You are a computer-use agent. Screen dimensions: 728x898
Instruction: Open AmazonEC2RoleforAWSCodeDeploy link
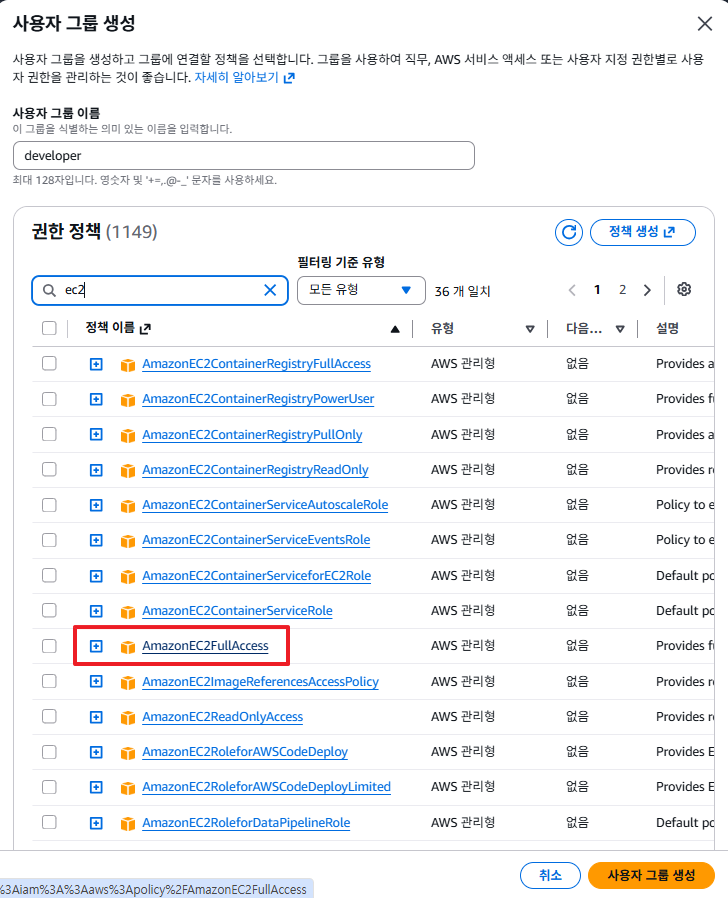coord(245,751)
